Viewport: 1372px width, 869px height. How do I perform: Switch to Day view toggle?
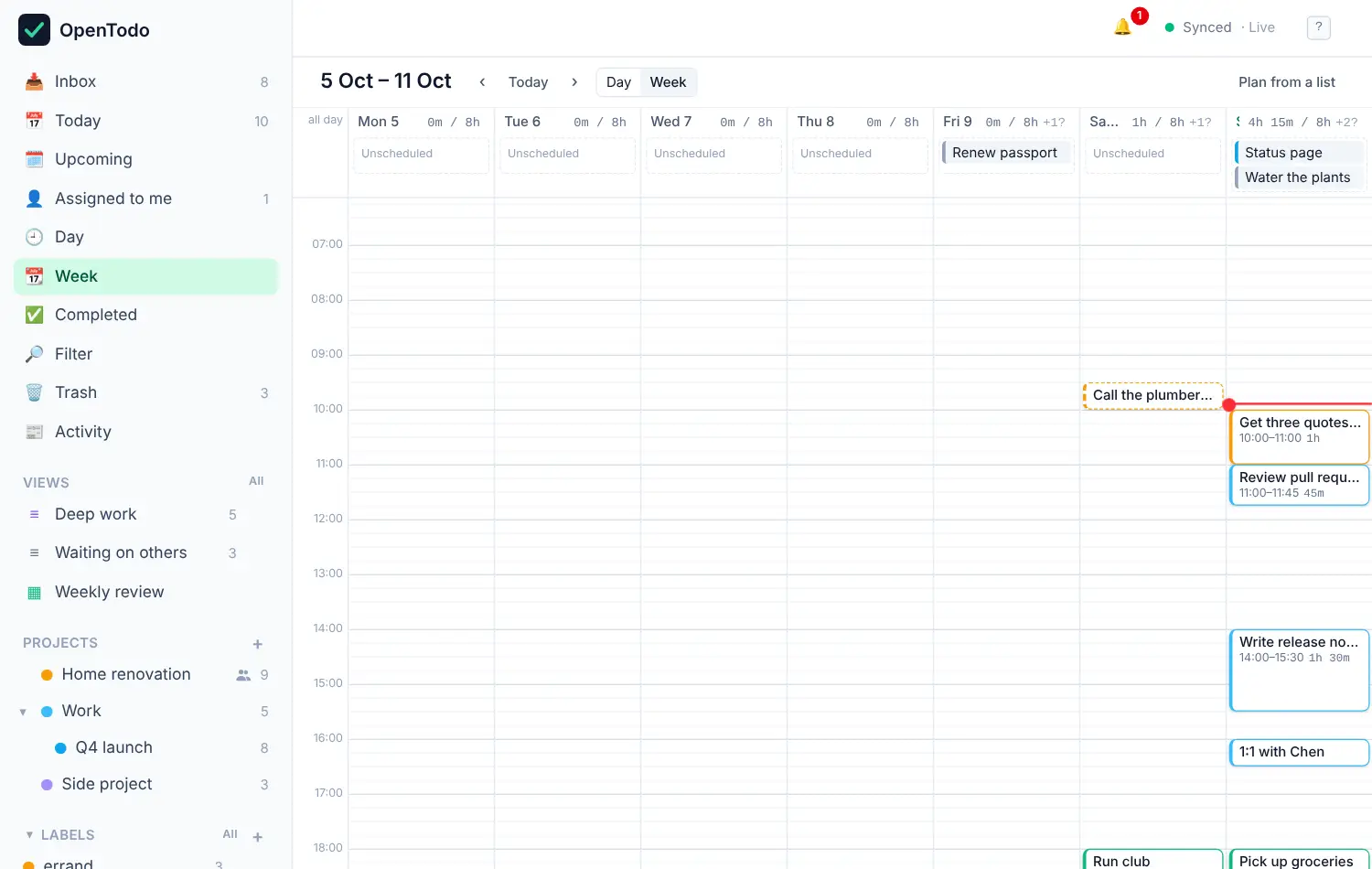pyautogui.click(x=618, y=82)
